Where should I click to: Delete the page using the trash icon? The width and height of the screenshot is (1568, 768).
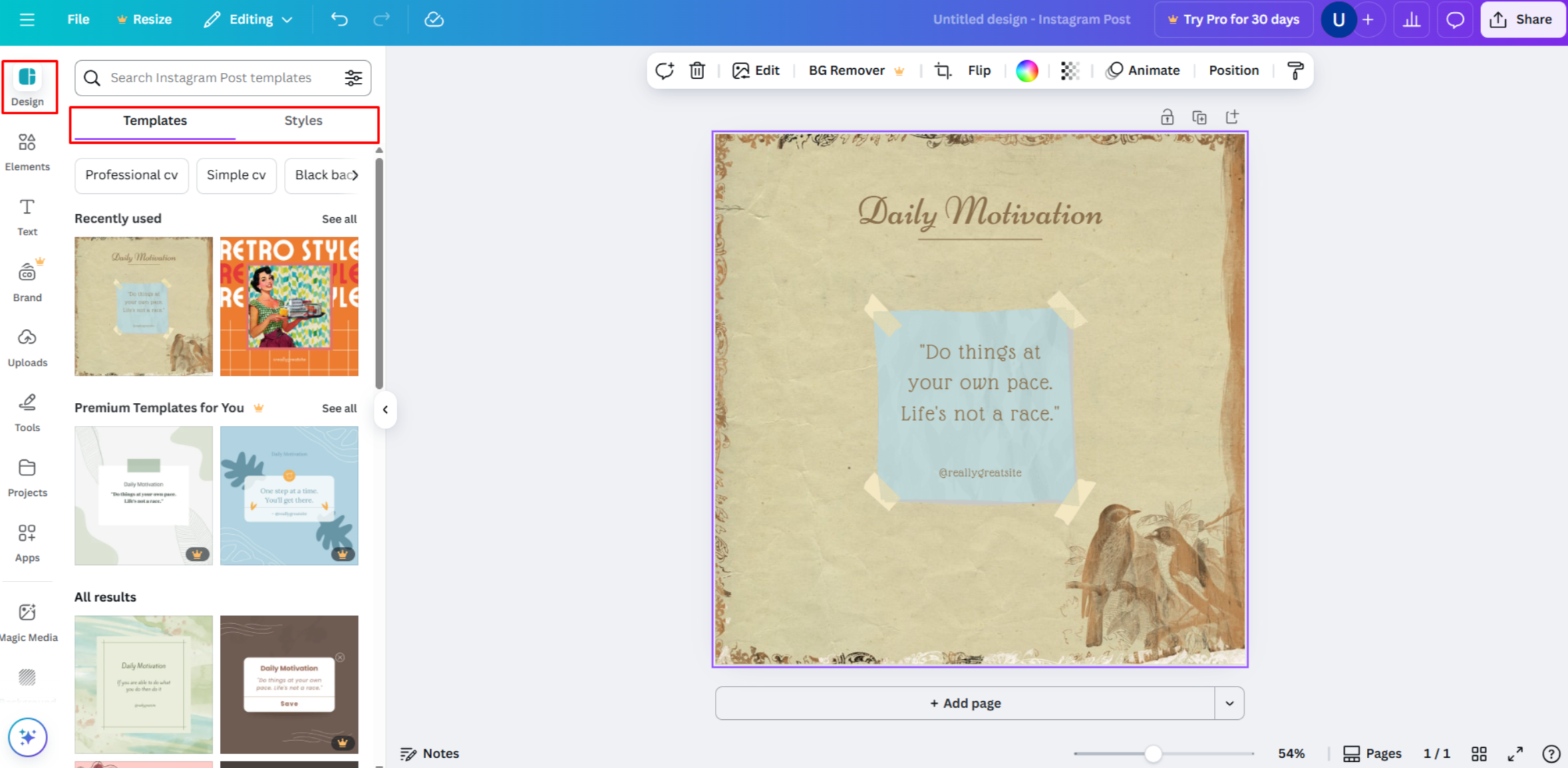[x=697, y=70]
